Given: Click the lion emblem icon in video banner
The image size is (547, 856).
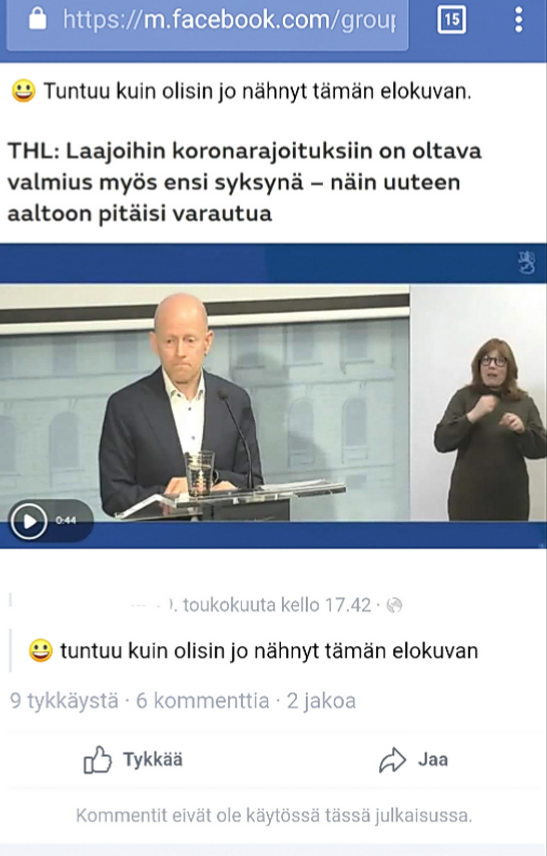Looking at the screenshot, I should coord(526,263).
